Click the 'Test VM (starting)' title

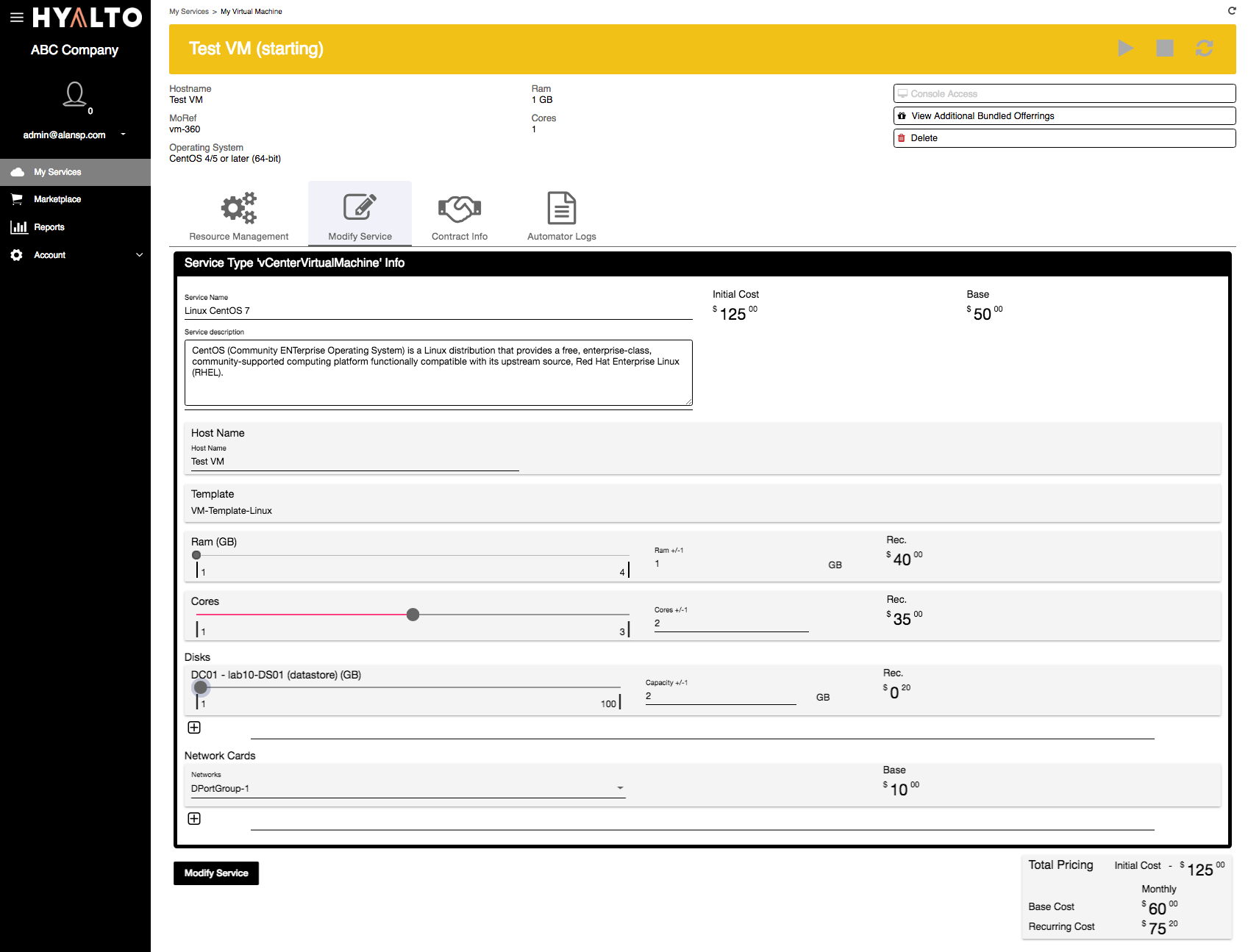click(256, 49)
